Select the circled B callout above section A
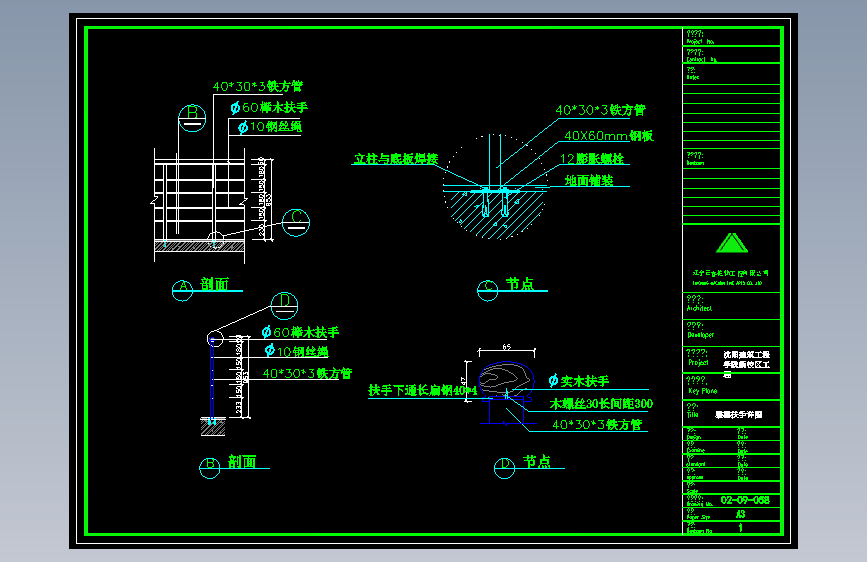867x562 pixels. (x=192, y=118)
